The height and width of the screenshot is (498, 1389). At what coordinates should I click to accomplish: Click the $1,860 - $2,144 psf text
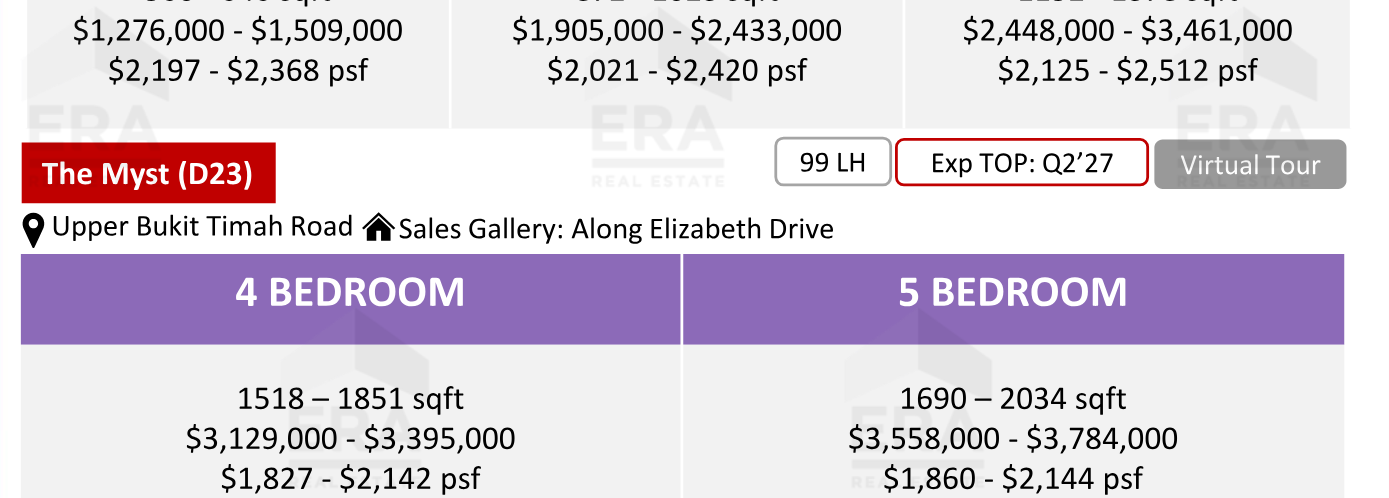(1013, 477)
